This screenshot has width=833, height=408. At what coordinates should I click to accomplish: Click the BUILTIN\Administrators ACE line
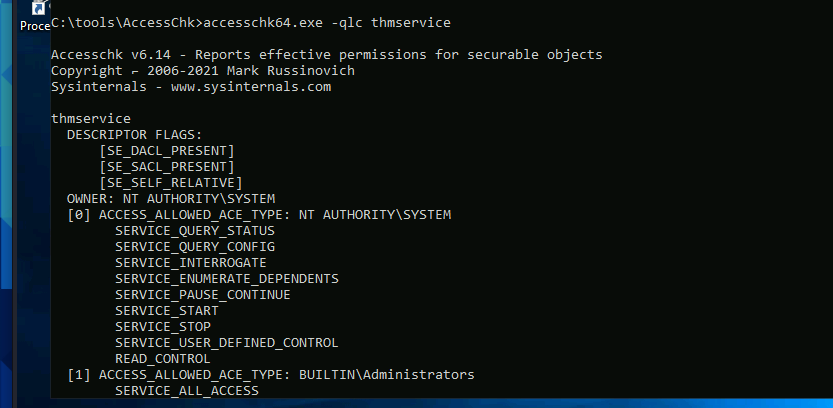point(271,375)
